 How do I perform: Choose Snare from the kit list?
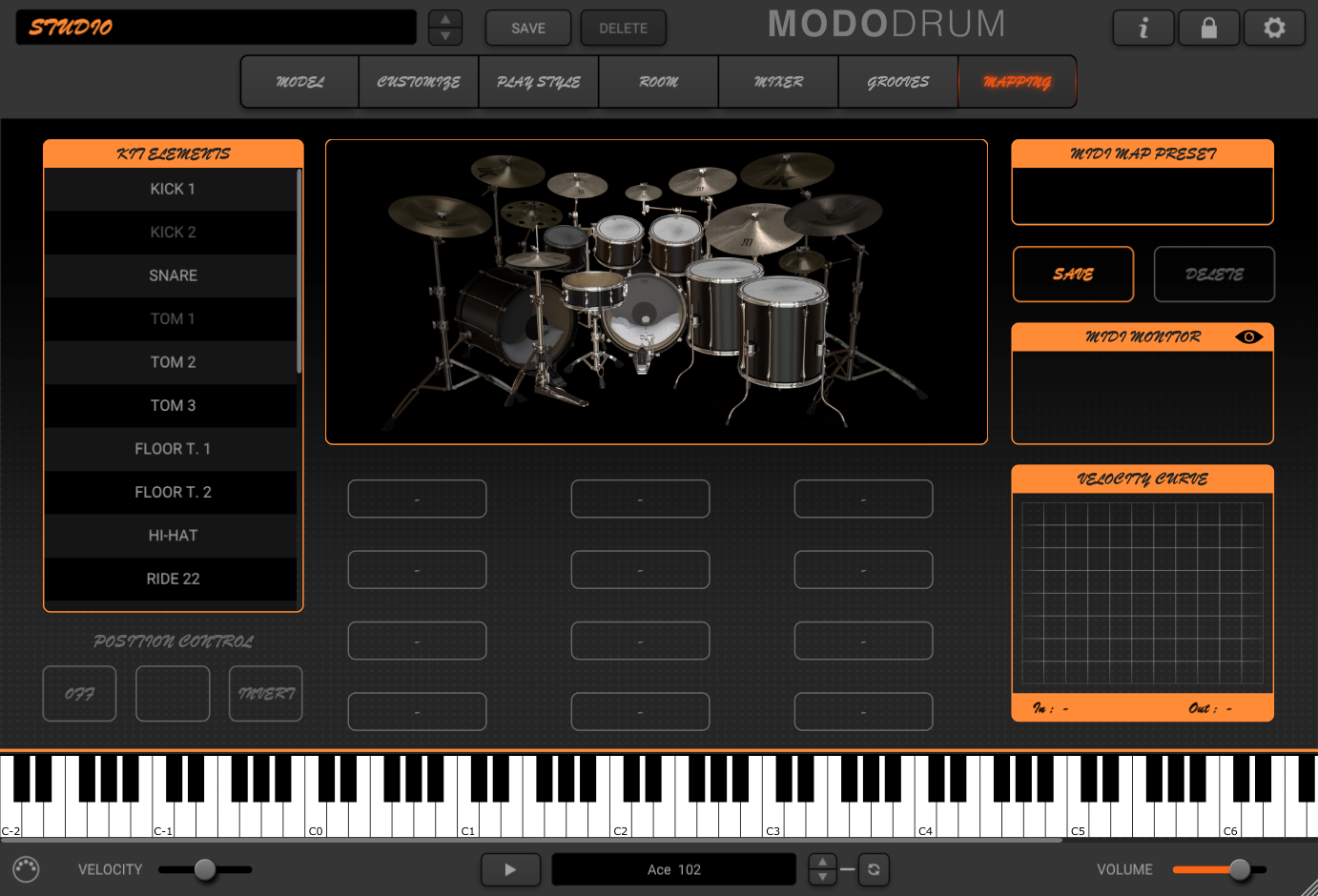[x=172, y=275]
